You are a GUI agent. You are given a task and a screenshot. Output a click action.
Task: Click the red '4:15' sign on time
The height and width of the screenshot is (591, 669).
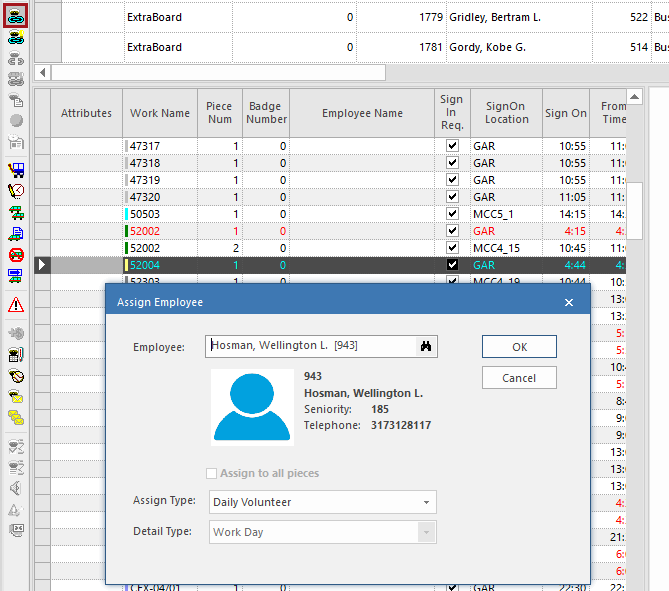click(x=575, y=231)
